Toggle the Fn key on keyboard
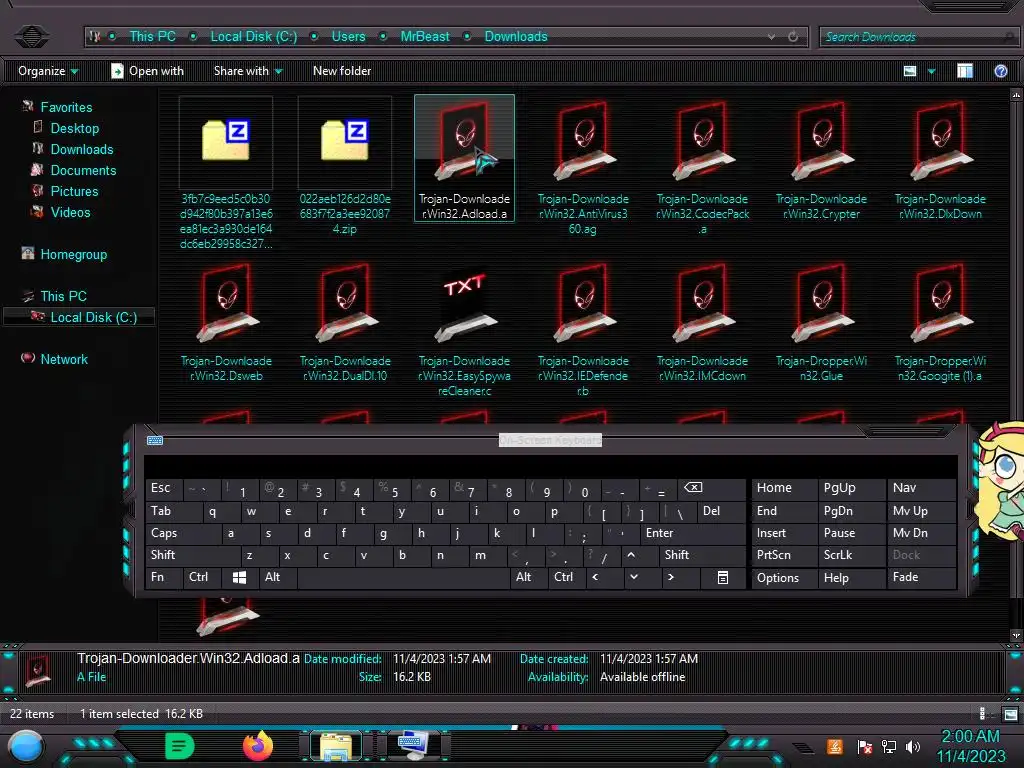 163,577
